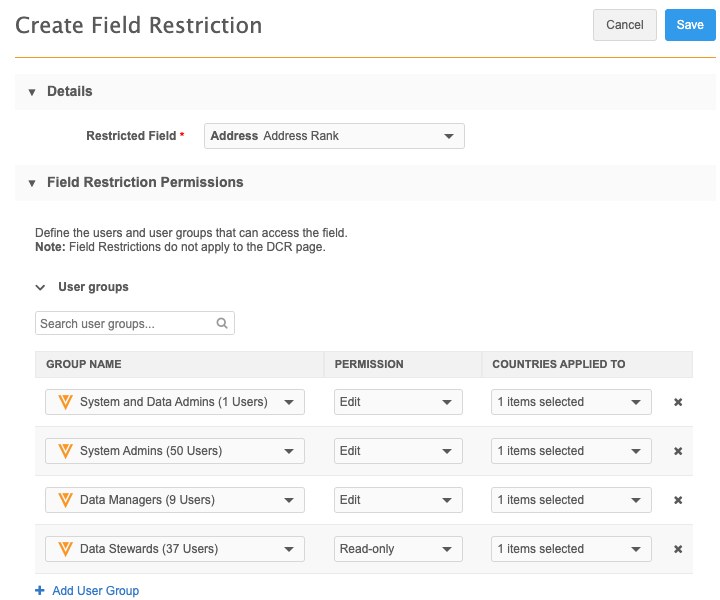Click the Veeva icon beside Data Managers

click(65, 500)
